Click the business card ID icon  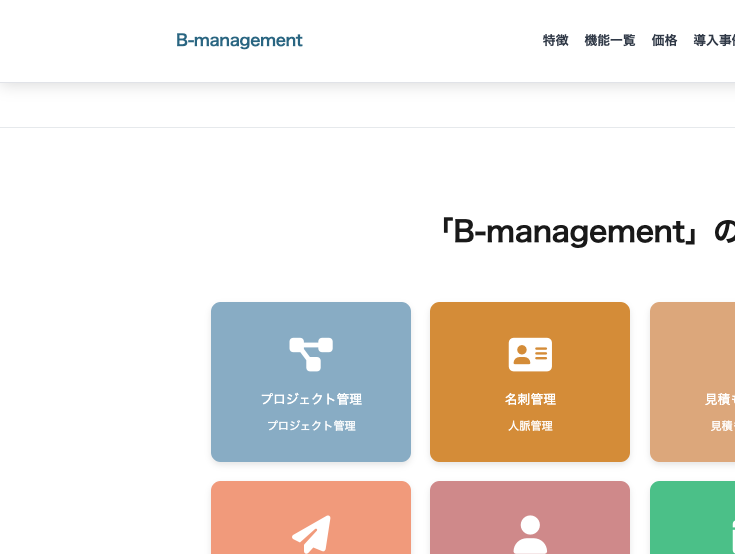(x=530, y=354)
